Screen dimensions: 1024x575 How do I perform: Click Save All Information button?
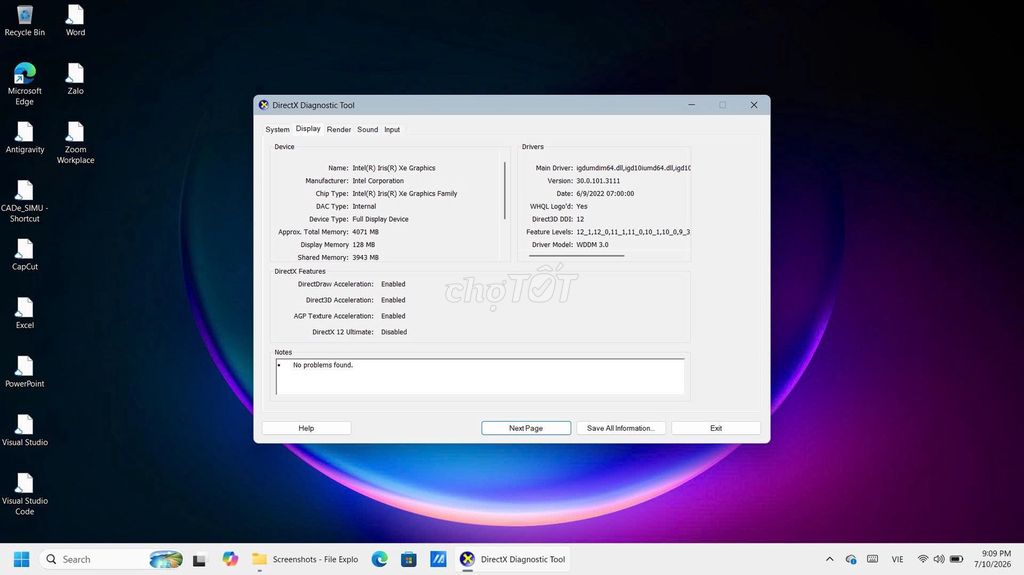[x=620, y=428]
